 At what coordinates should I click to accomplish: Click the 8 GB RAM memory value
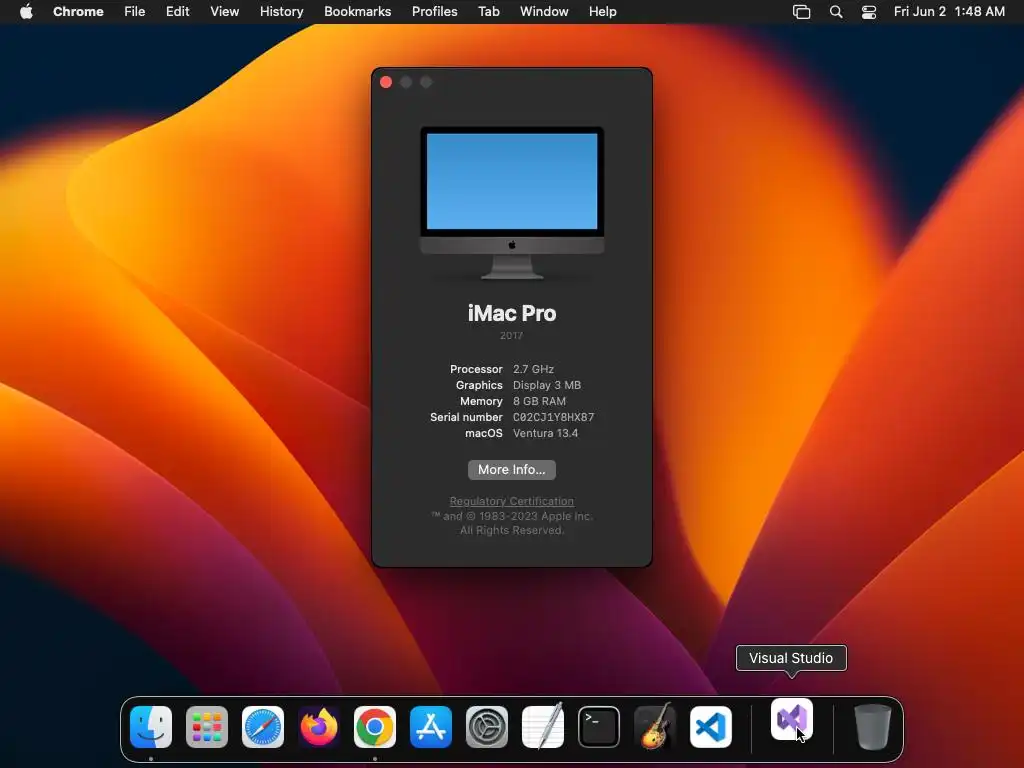pyautogui.click(x=539, y=401)
